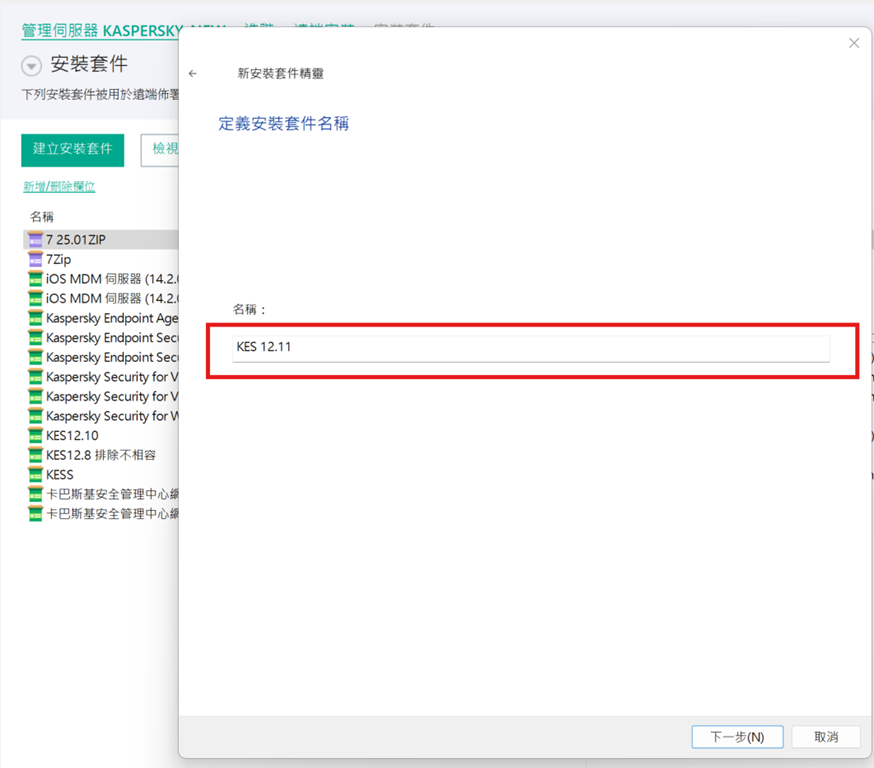Screen dimensions: 874x768
Task: Click the 7Zip package icon
Action: (36, 260)
